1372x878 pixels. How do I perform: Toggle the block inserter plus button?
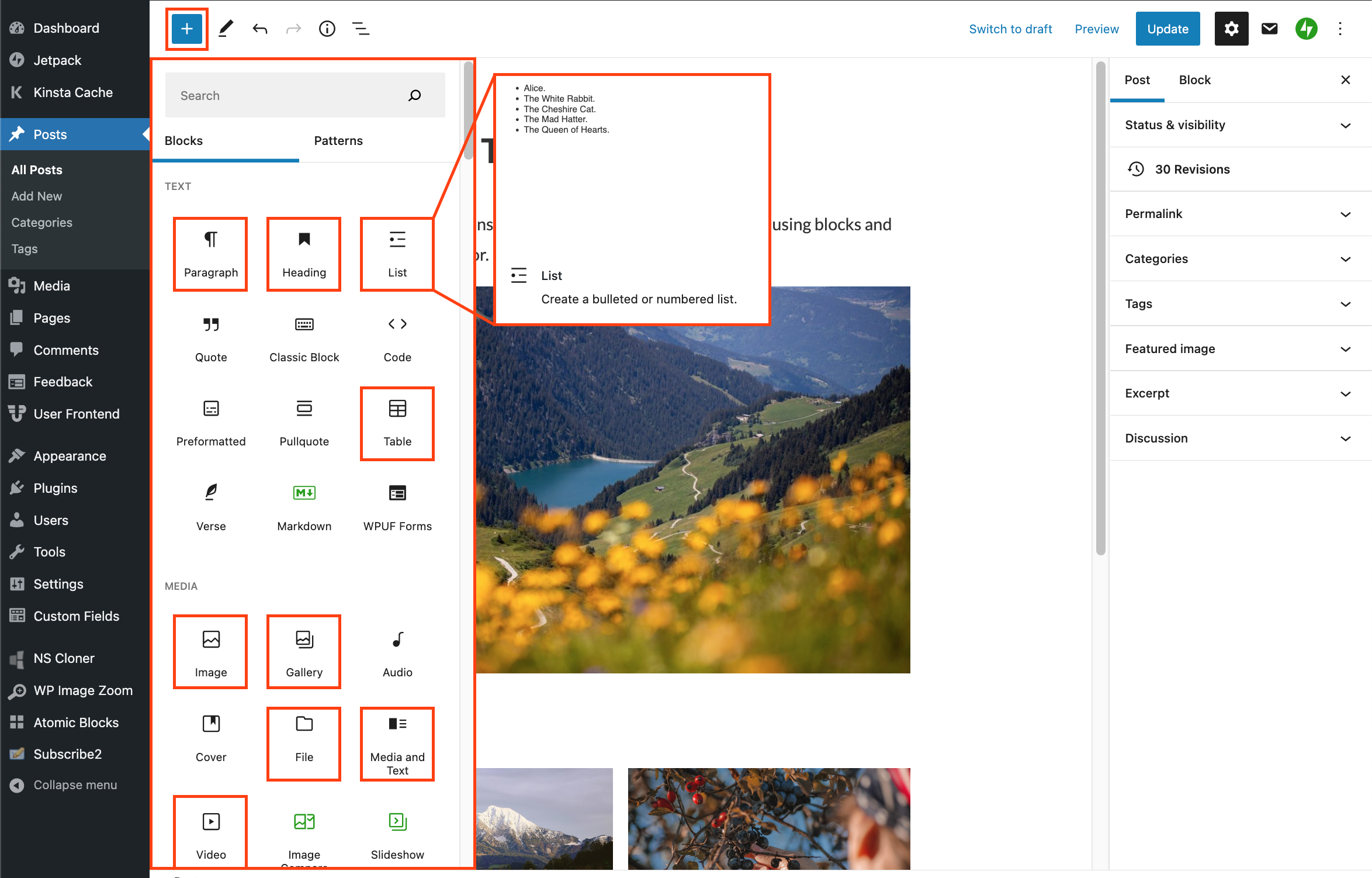click(186, 29)
